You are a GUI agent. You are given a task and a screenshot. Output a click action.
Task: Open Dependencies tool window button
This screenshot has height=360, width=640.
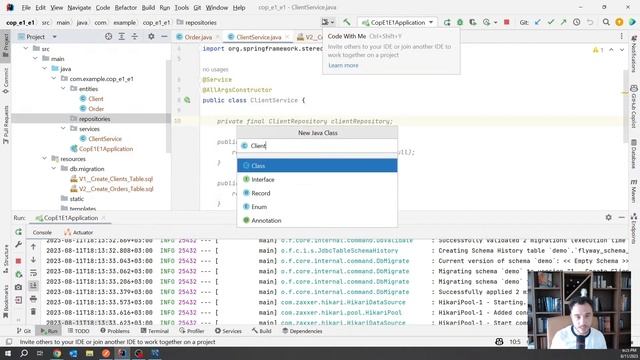[x=302, y=331]
